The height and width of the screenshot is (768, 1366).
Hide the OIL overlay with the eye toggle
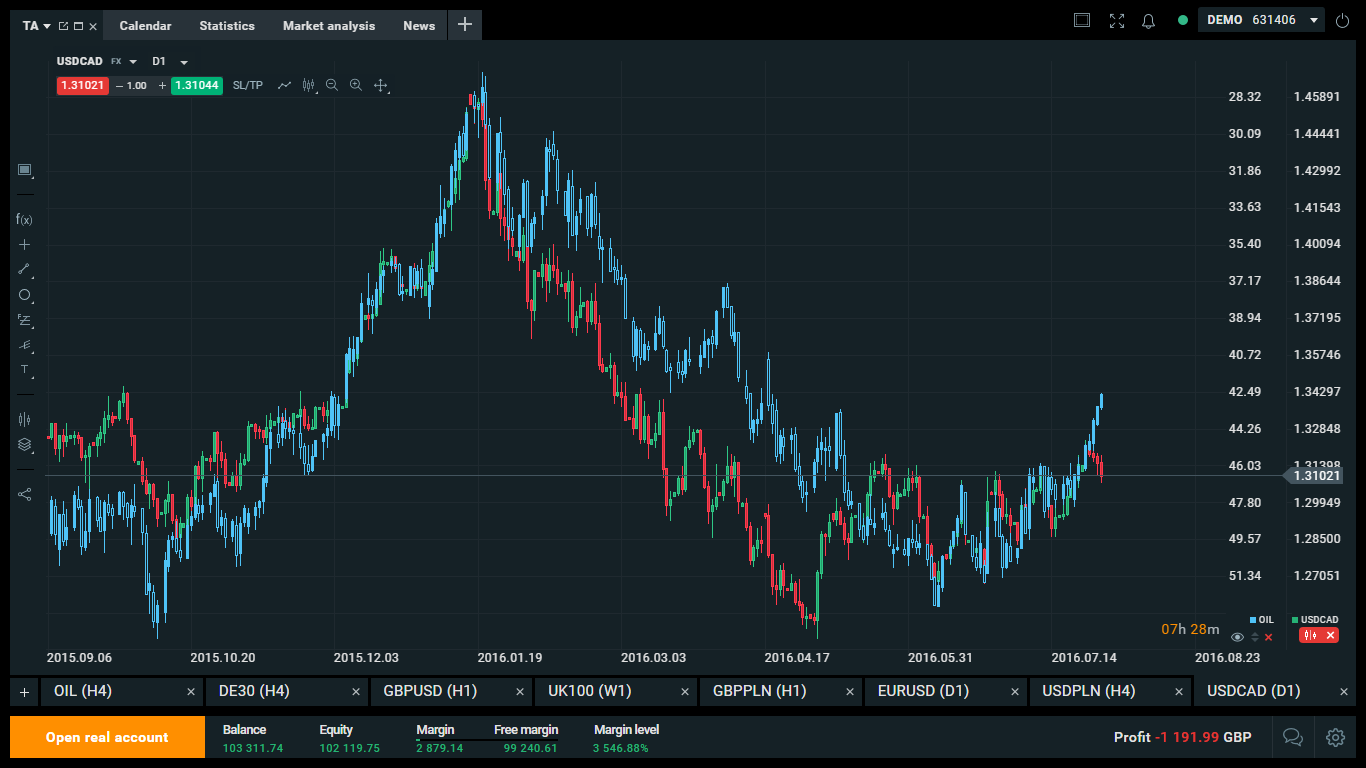pos(1237,637)
